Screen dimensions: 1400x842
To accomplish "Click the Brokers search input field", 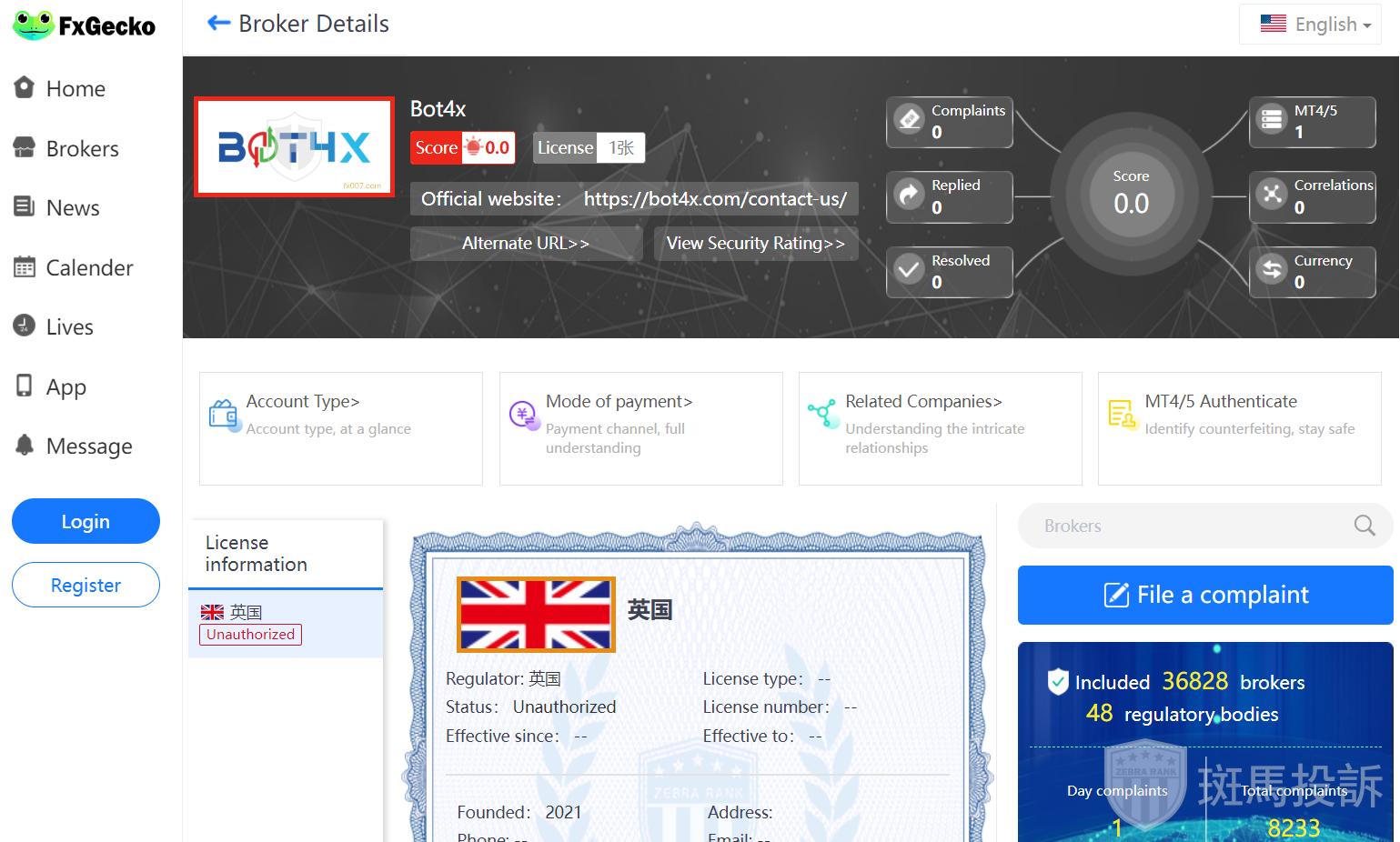I will pos(1183,526).
